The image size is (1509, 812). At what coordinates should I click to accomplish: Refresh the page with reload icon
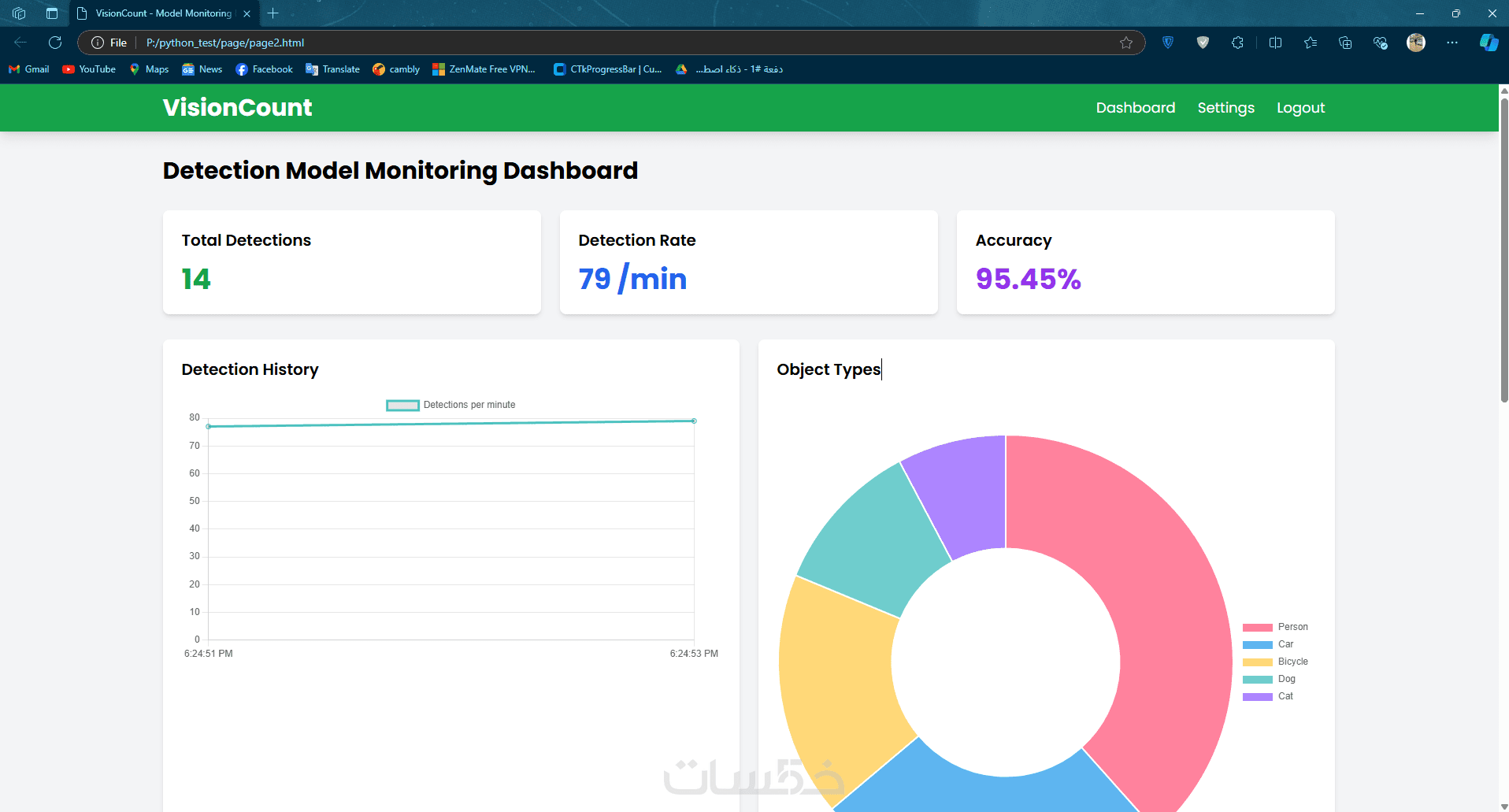[x=55, y=43]
